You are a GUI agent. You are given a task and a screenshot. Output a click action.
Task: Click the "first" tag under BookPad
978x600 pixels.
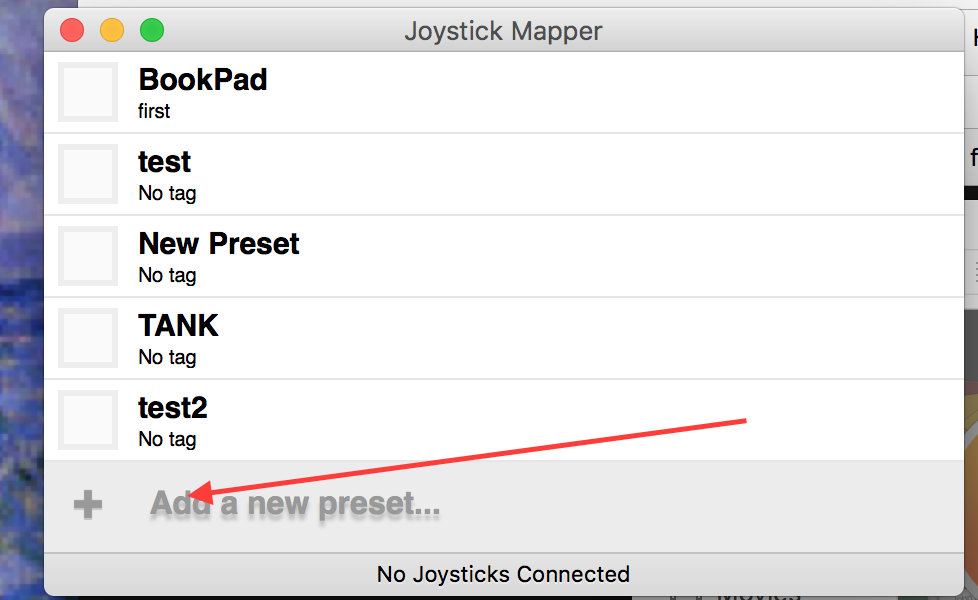[154, 111]
